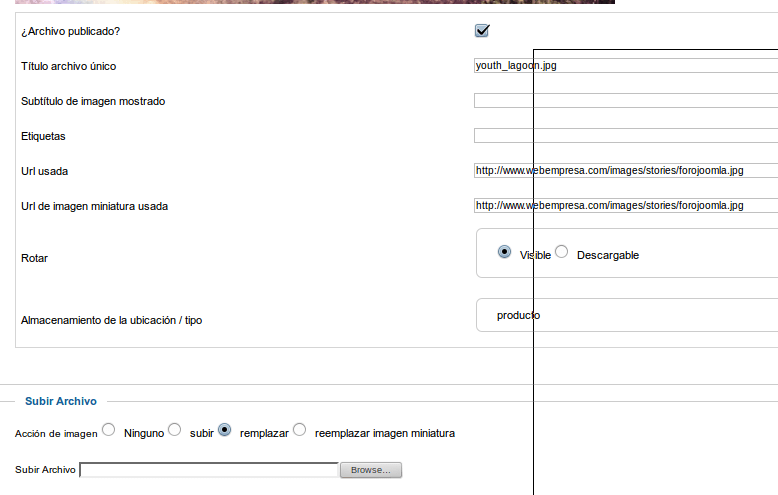Click the 'Título archivo único' label text
This screenshot has height=495, width=778.
click(68, 66)
